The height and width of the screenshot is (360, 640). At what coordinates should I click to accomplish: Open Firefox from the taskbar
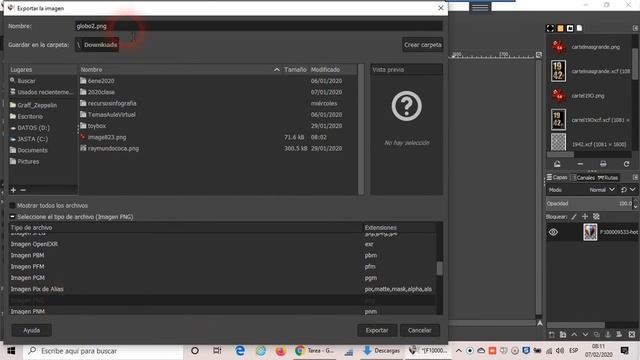coord(280,351)
